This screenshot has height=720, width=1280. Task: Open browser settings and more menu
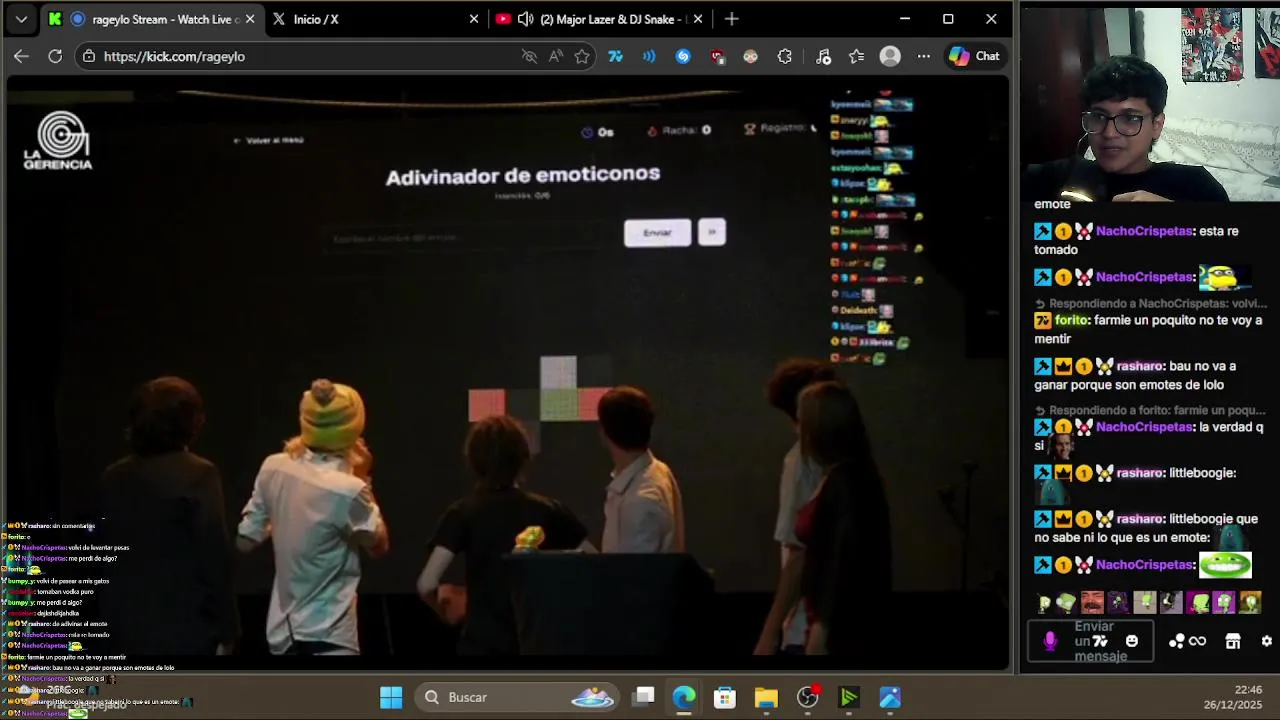point(924,56)
